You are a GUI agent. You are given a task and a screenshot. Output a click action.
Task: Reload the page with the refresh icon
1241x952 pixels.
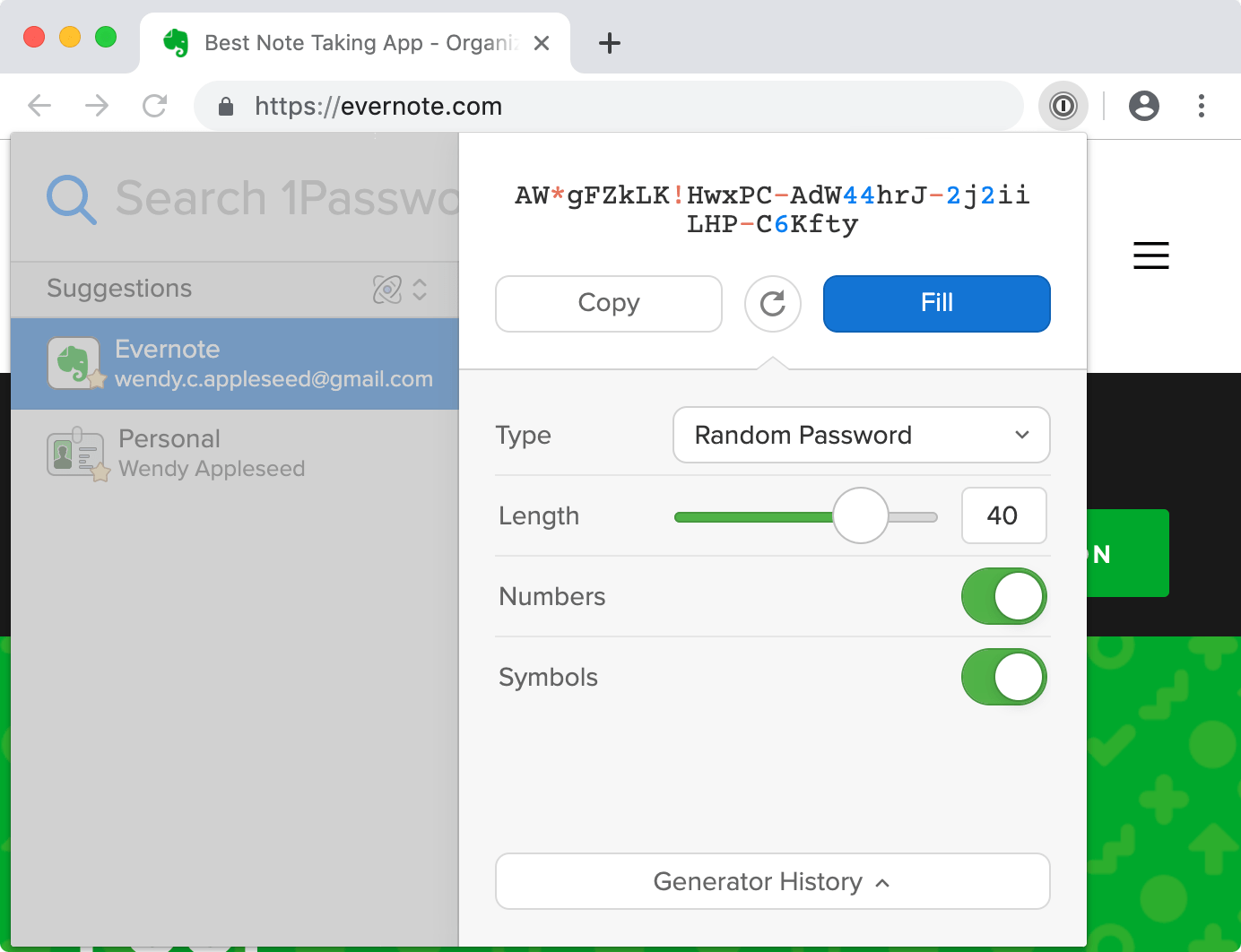pos(155,106)
